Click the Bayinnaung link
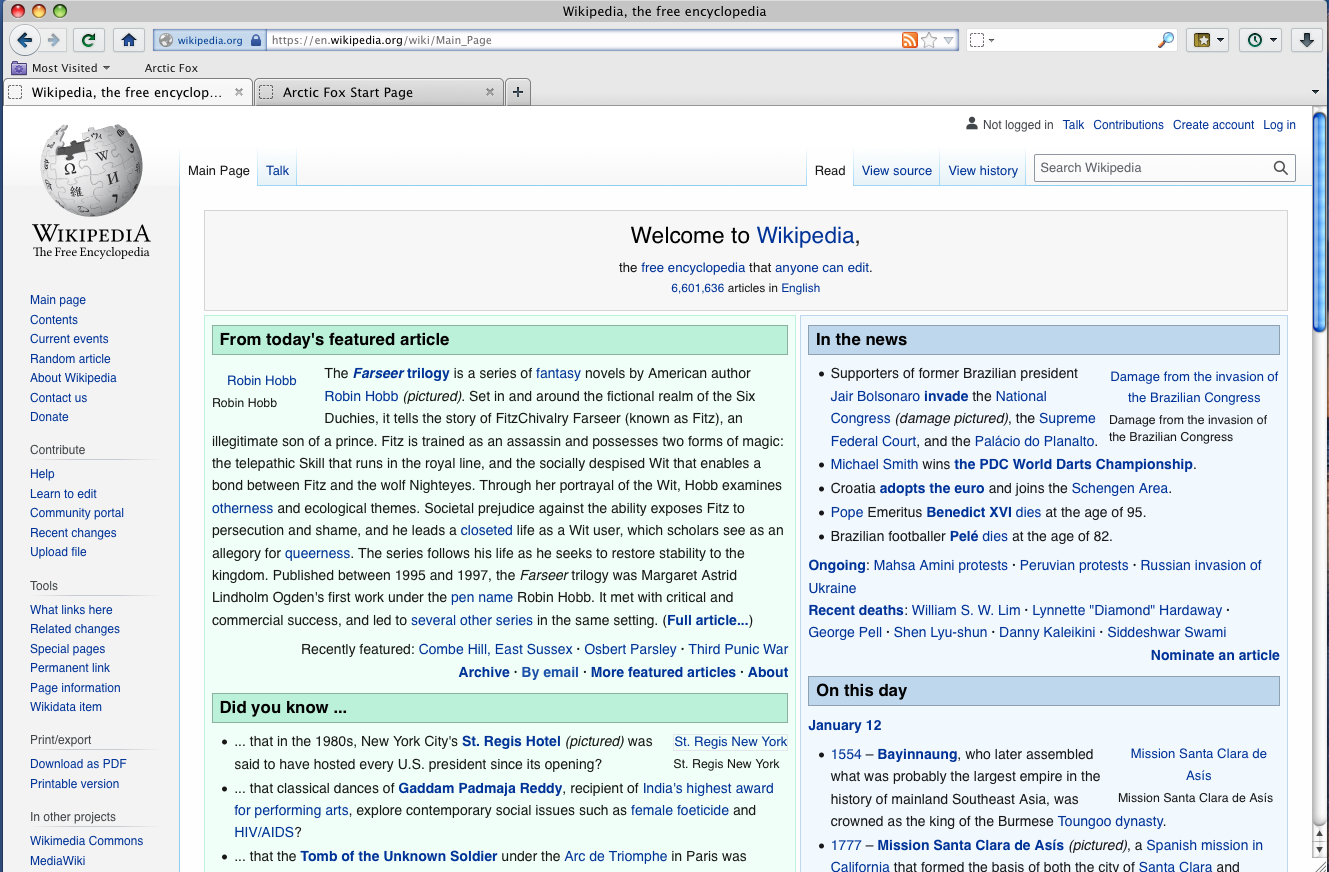The width and height of the screenshot is (1329, 872). tap(917, 754)
